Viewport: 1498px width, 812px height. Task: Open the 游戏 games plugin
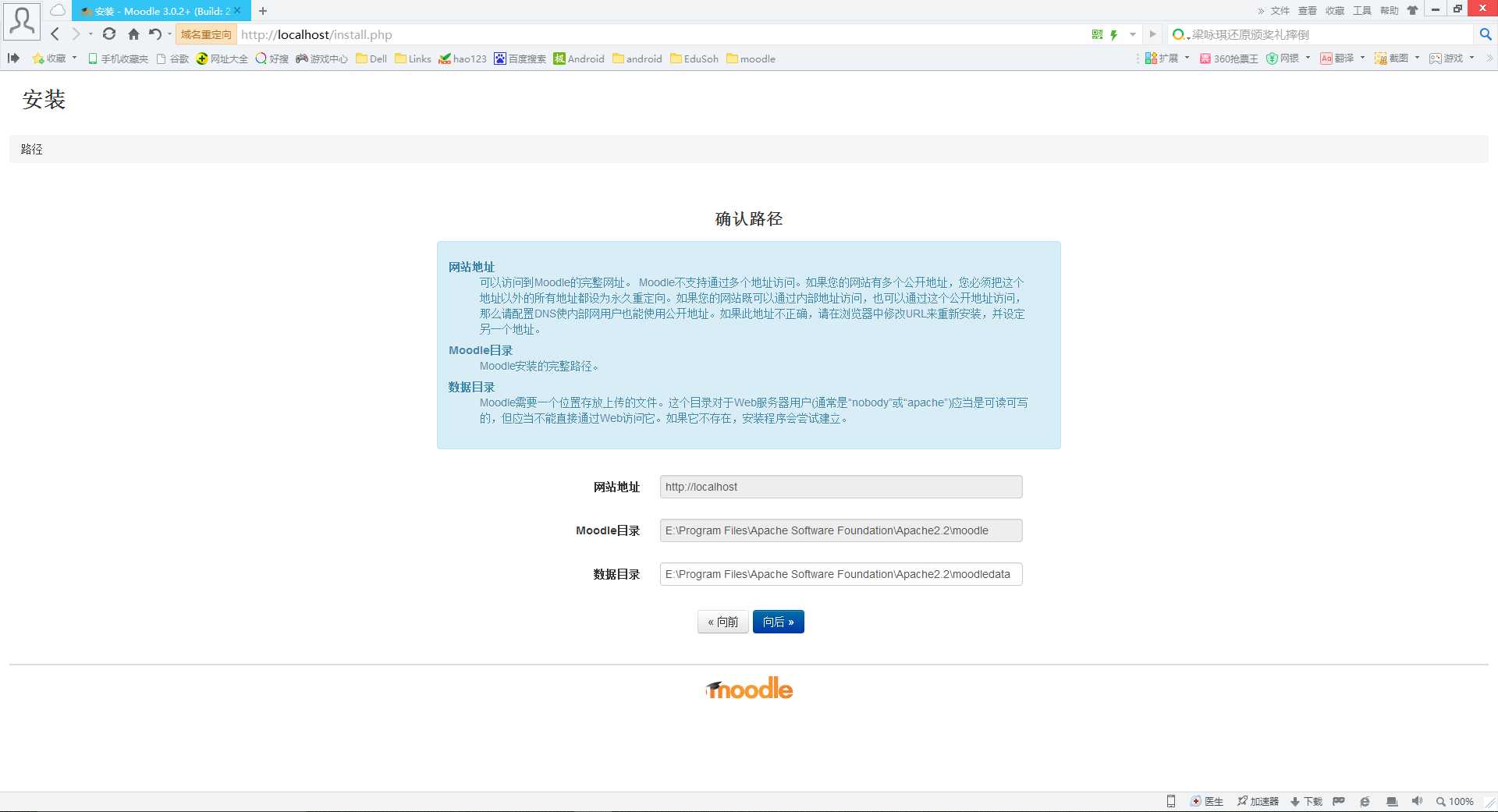point(1447,59)
